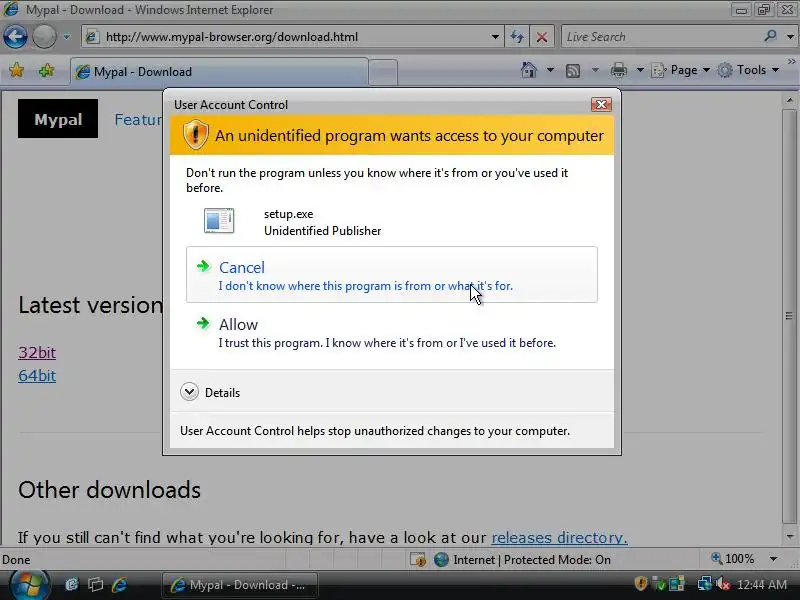
Task: Click the 100% zoom level button
Action: tap(733, 559)
